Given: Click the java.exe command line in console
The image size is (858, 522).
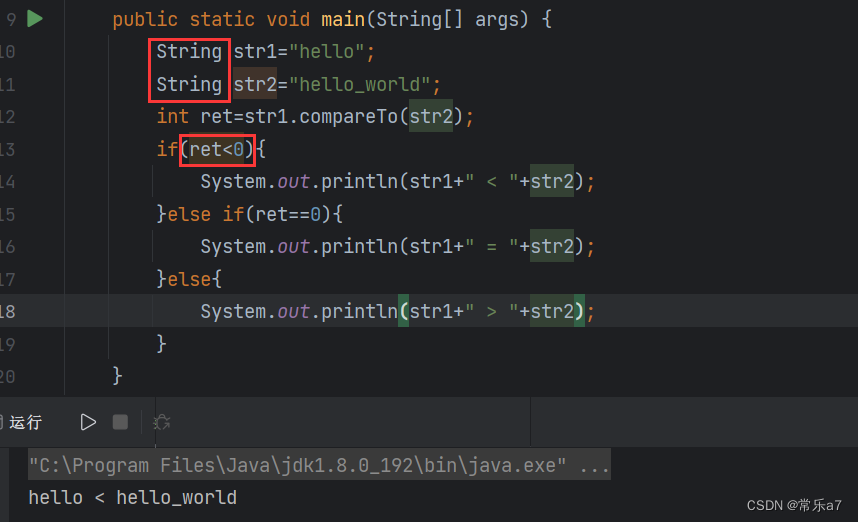Looking at the screenshot, I should coord(319,465).
